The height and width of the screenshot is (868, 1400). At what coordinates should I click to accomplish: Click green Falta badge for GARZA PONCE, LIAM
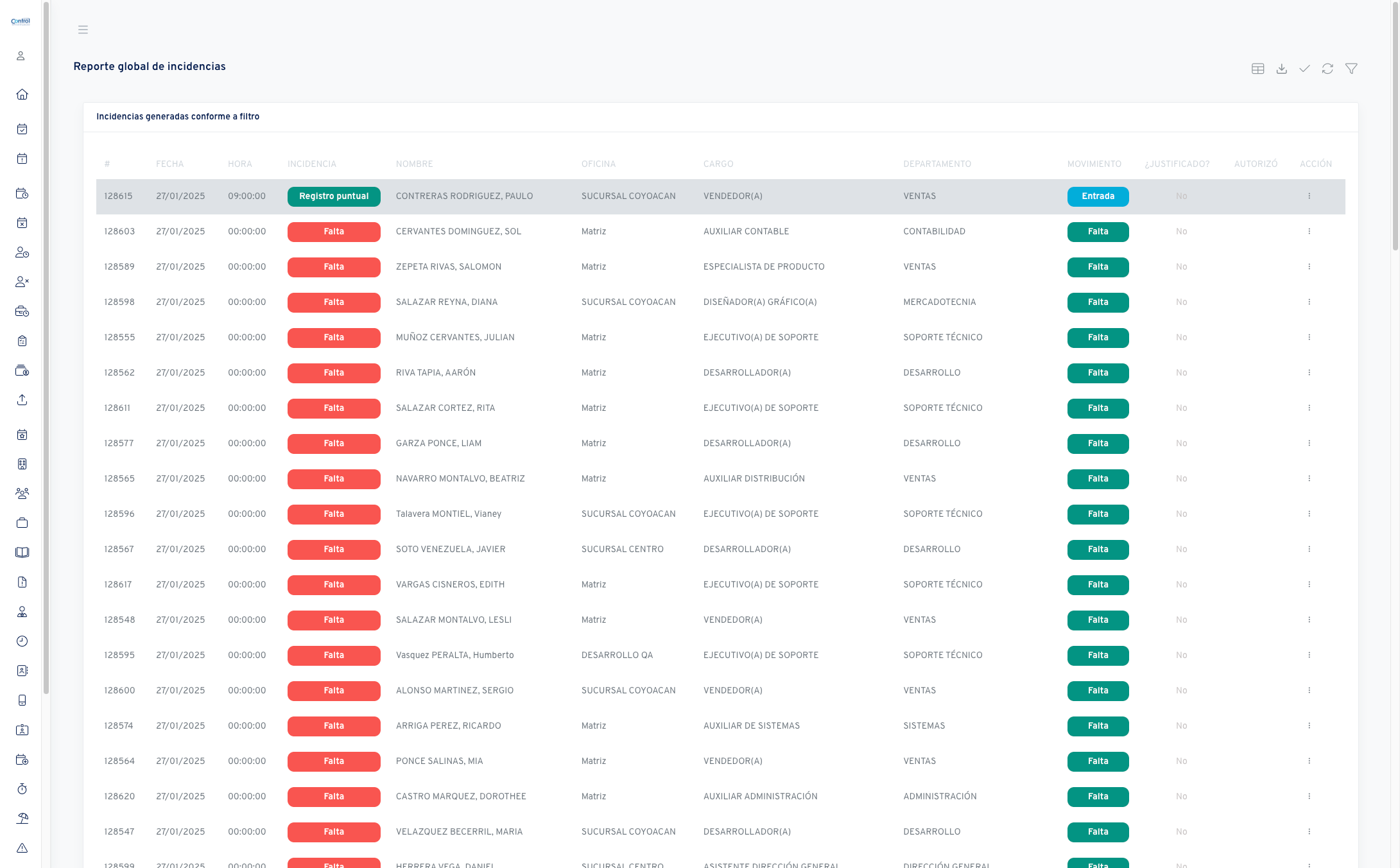click(x=1098, y=444)
